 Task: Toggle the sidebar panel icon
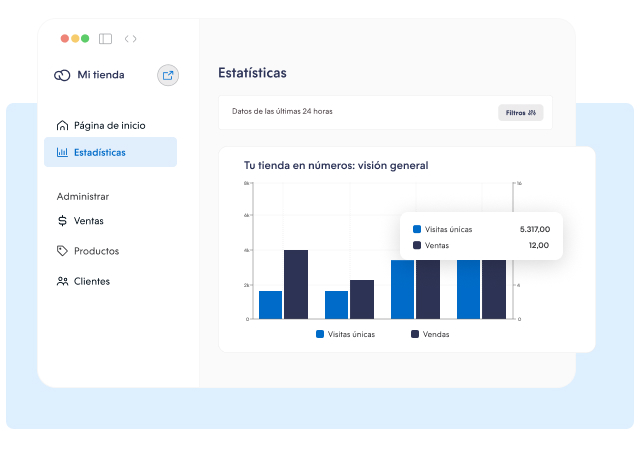tap(105, 39)
